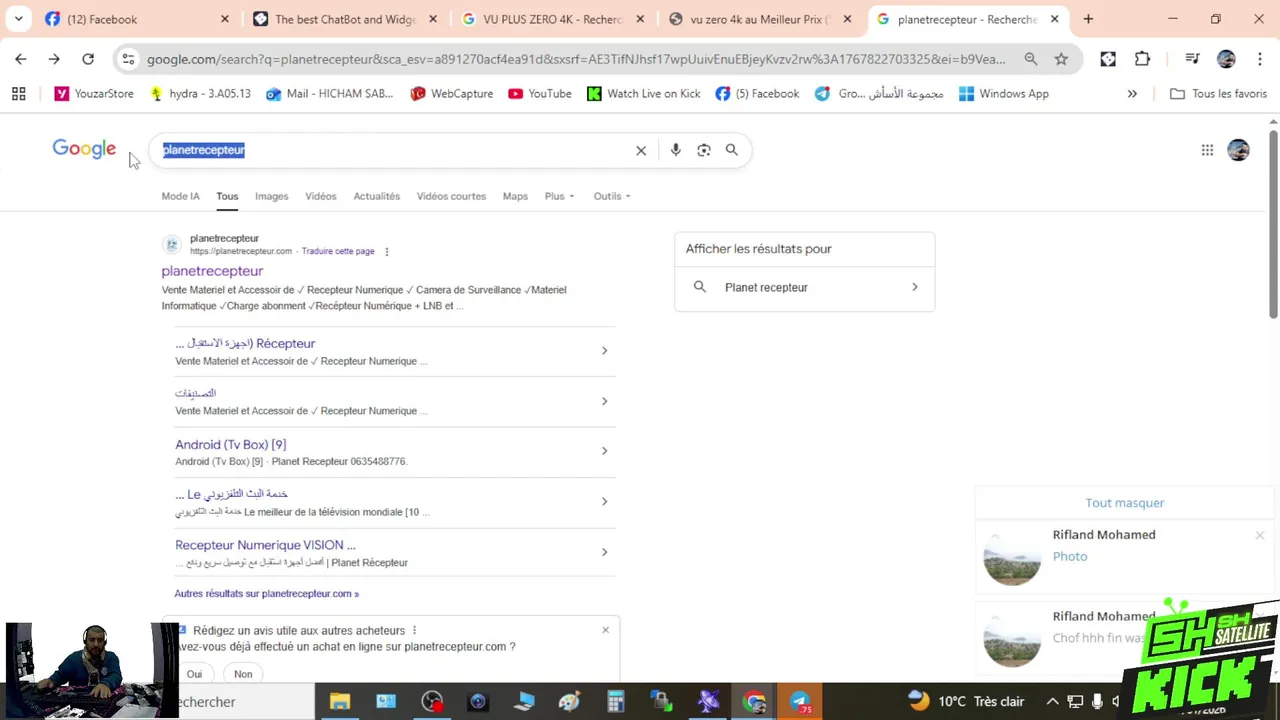Open Chrome three-dot menu
Image resolution: width=1280 pixels, height=720 pixels.
tap(1259, 59)
